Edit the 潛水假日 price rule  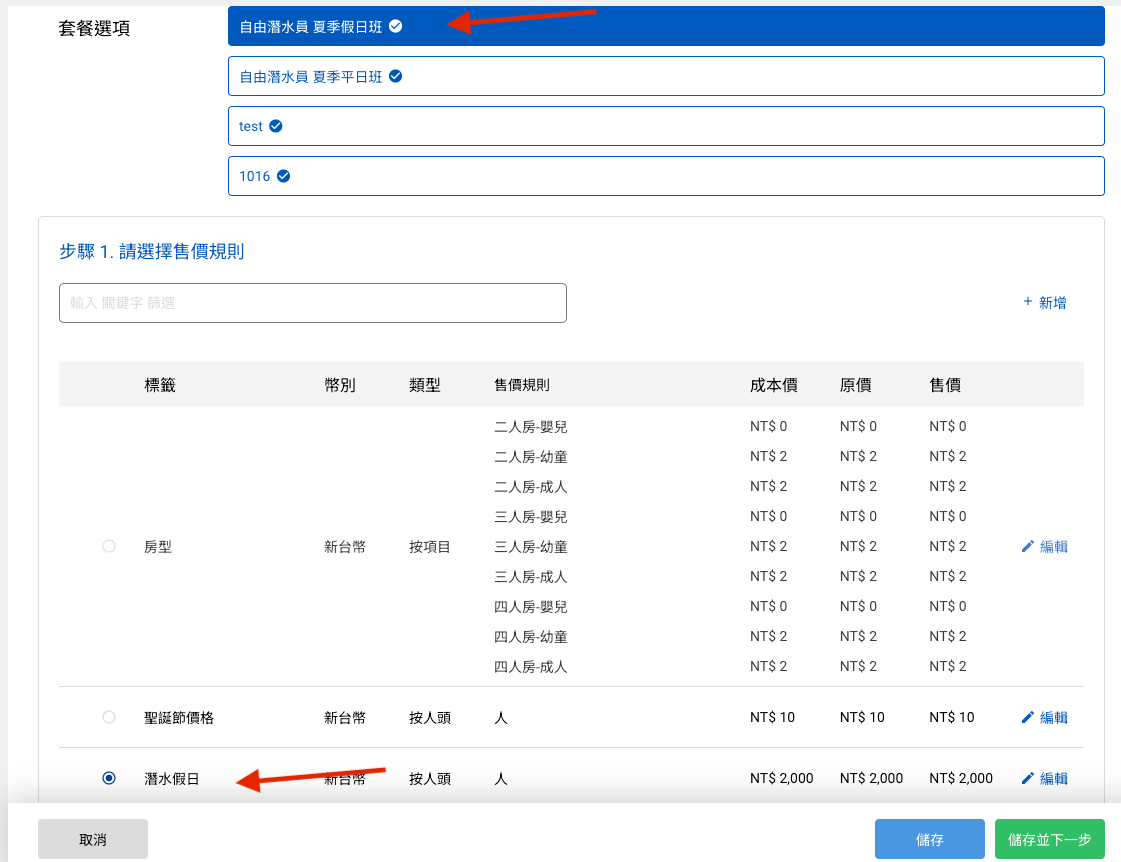(x=1045, y=778)
